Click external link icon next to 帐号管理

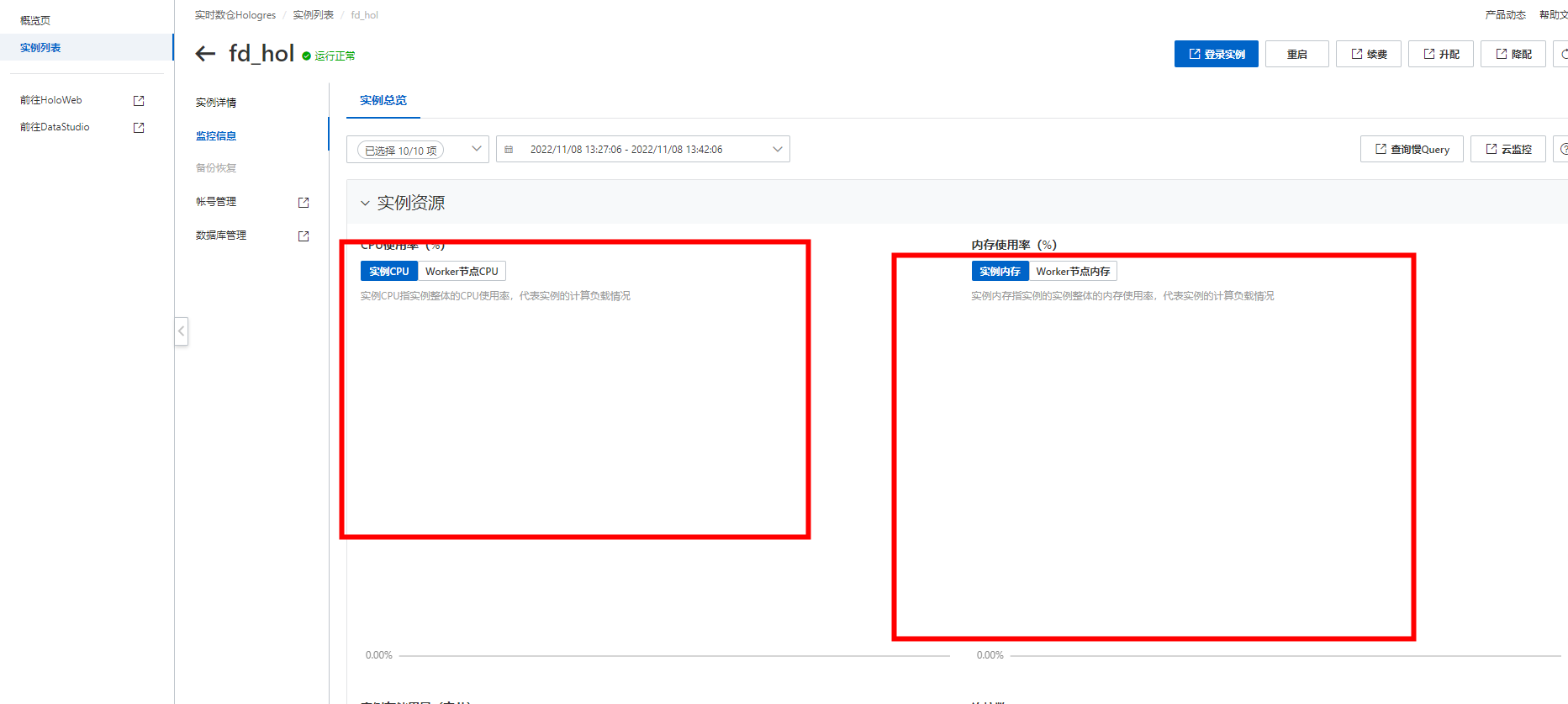click(304, 203)
